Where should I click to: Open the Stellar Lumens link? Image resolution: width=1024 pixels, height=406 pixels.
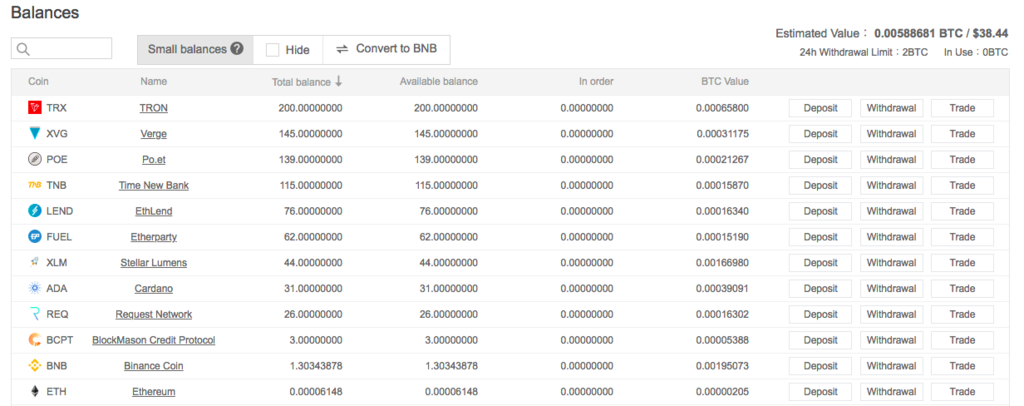point(153,262)
